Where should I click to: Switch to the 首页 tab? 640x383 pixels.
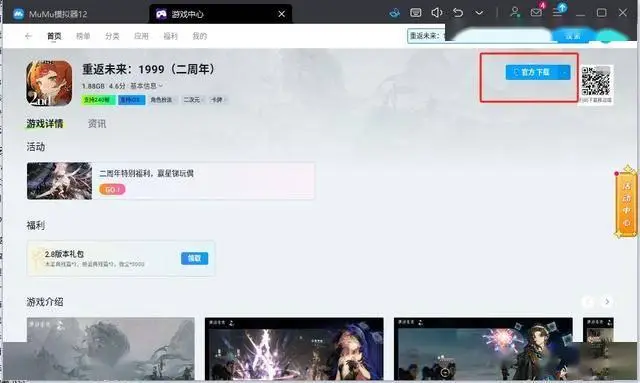pos(54,36)
